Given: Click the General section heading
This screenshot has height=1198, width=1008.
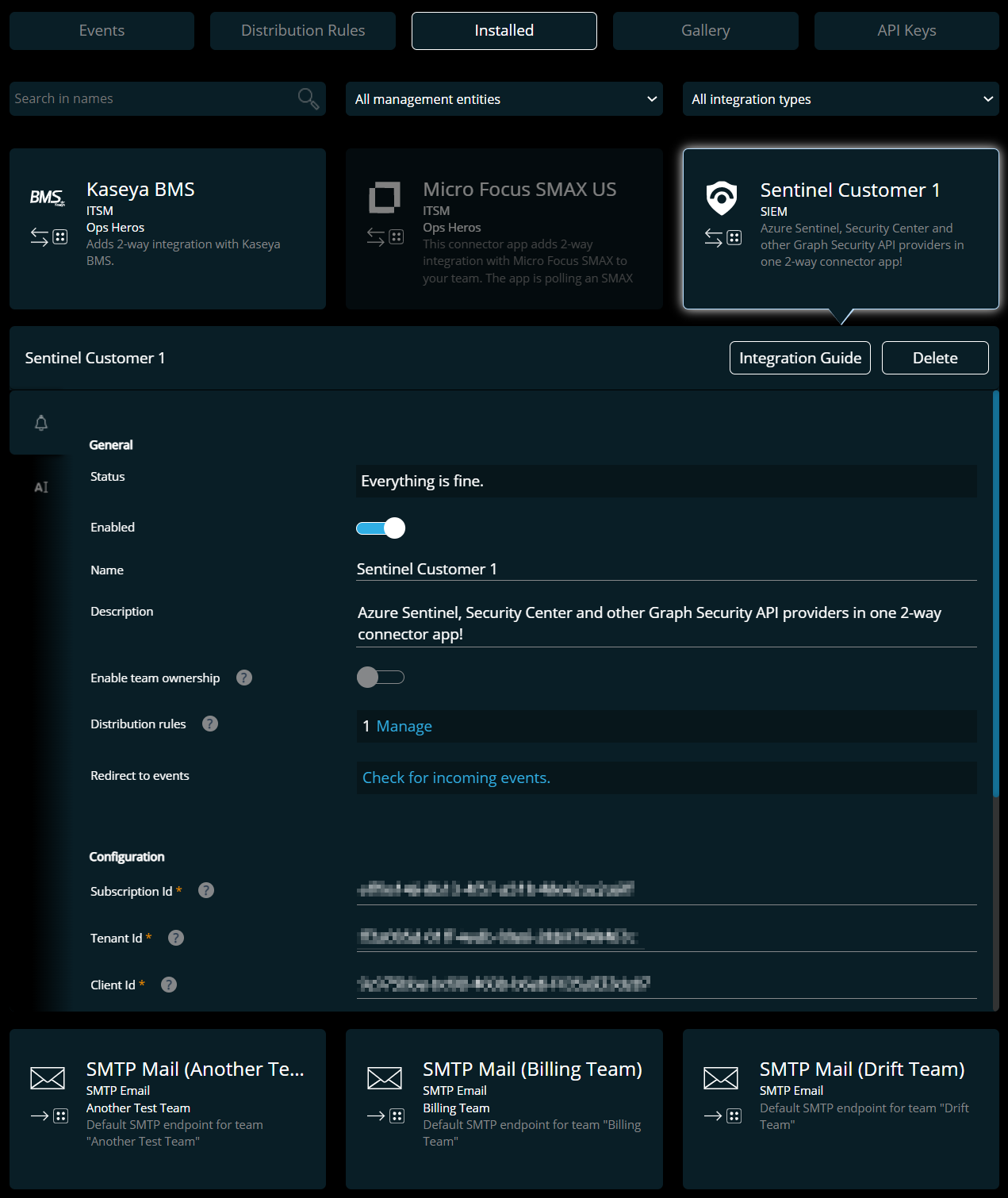Looking at the screenshot, I should 111,445.
